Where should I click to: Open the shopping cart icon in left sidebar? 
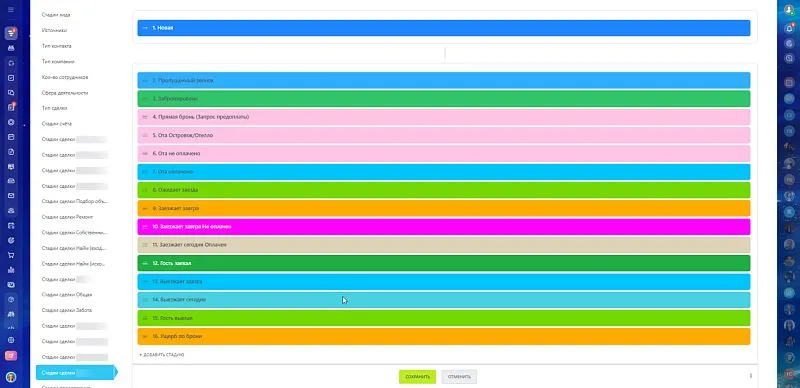click(11, 255)
